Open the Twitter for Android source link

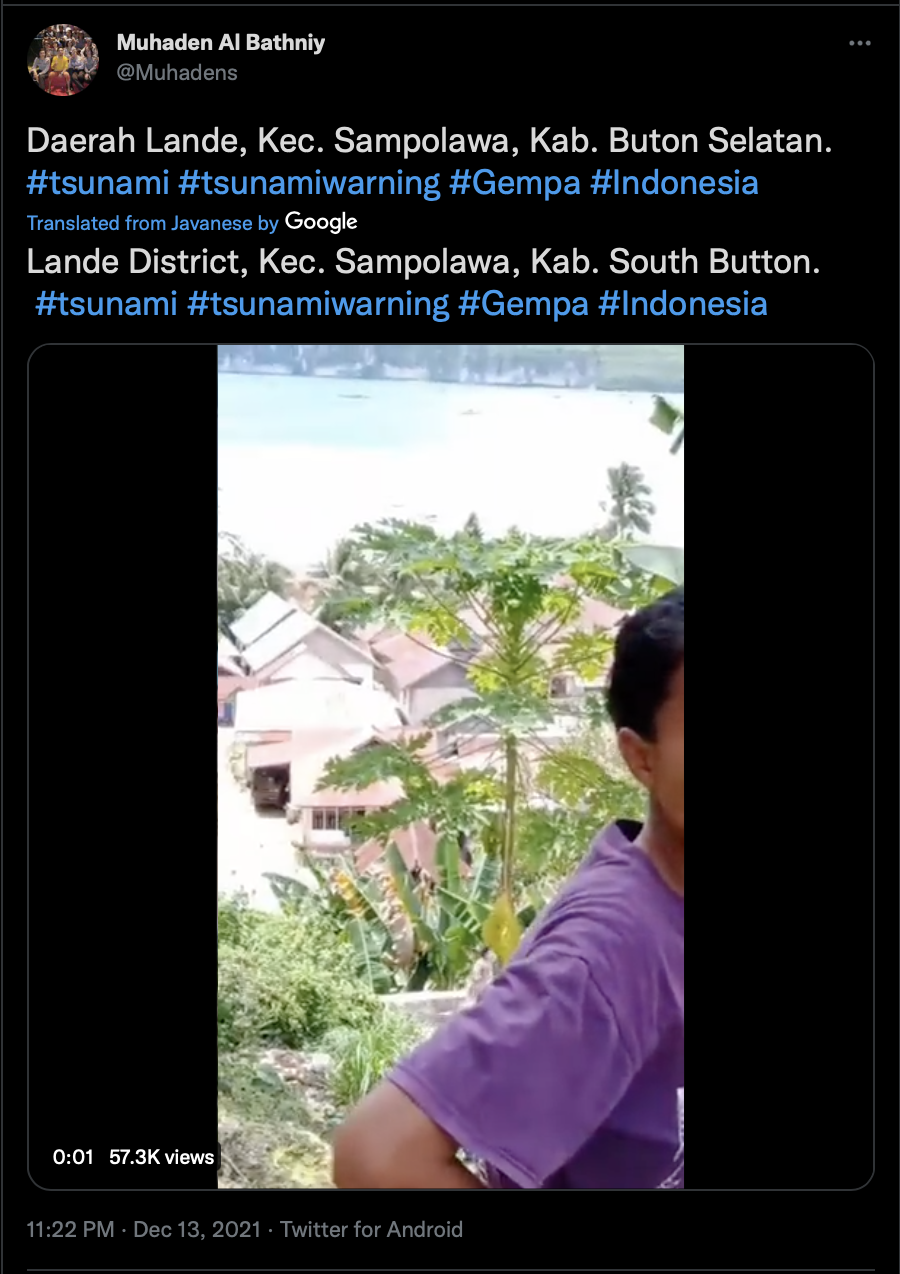coord(371,1230)
